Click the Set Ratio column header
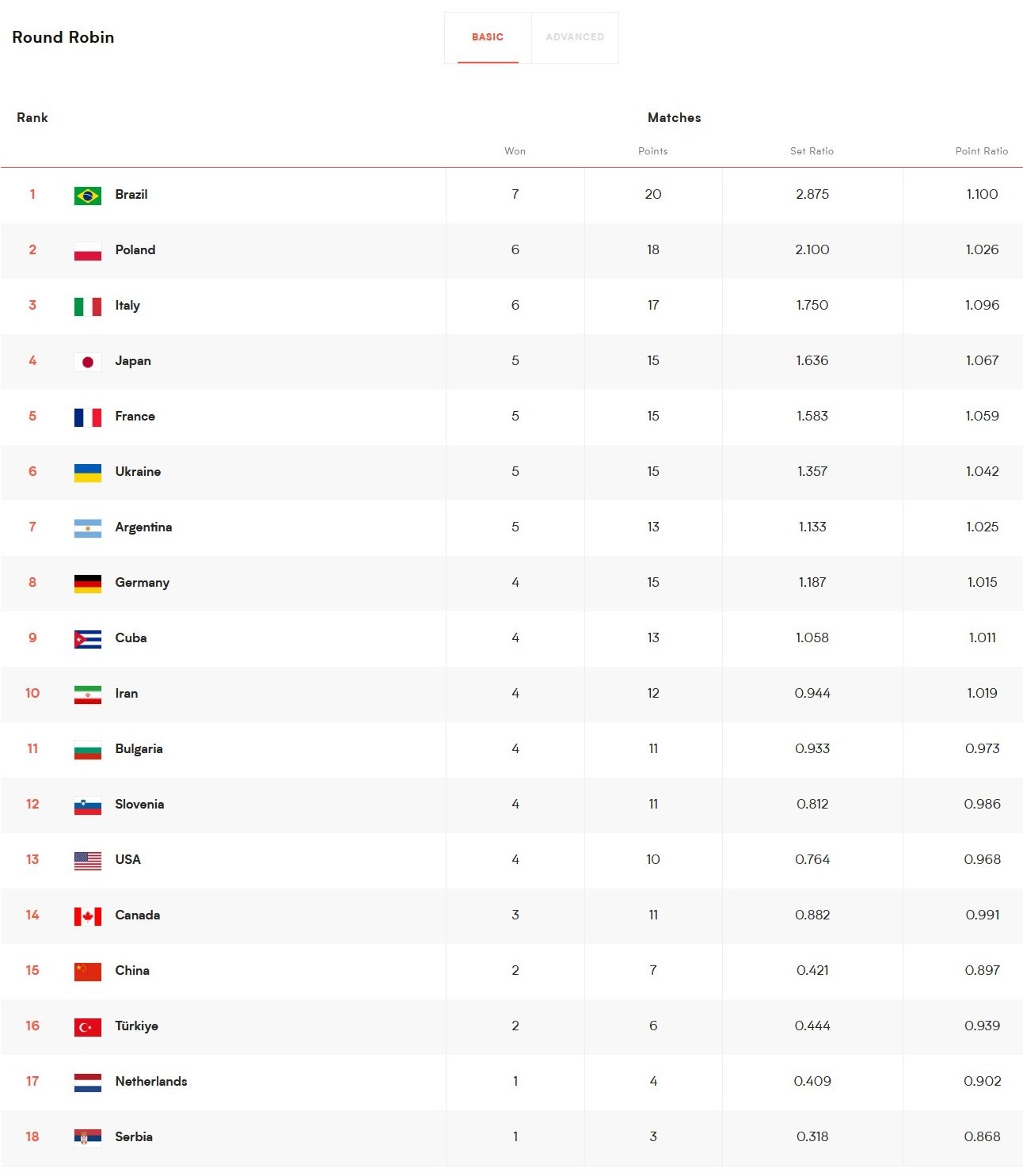The image size is (1023, 1176). [812, 151]
